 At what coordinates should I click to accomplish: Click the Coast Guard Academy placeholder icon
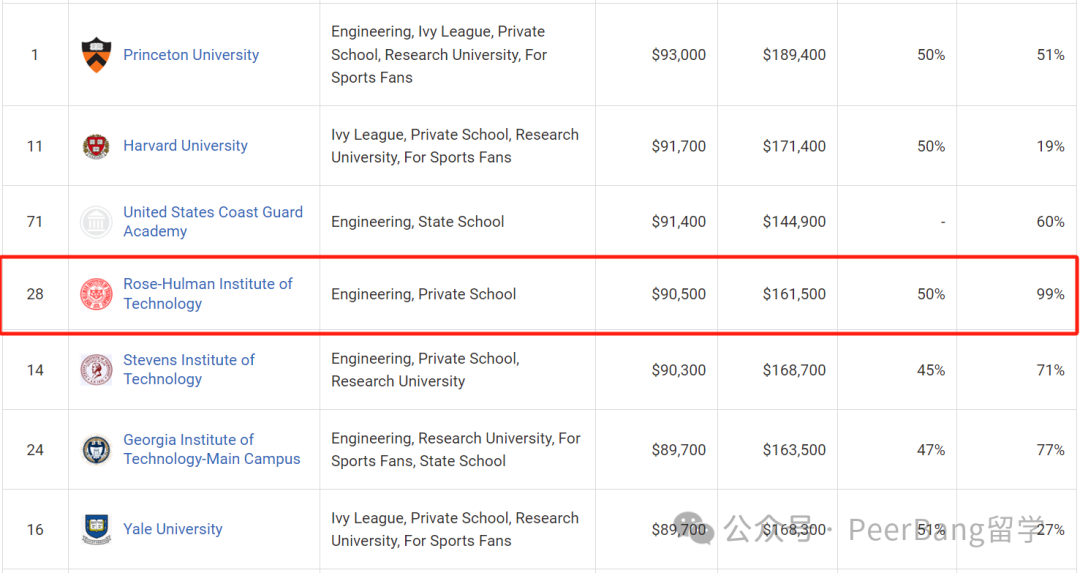(x=96, y=222)
